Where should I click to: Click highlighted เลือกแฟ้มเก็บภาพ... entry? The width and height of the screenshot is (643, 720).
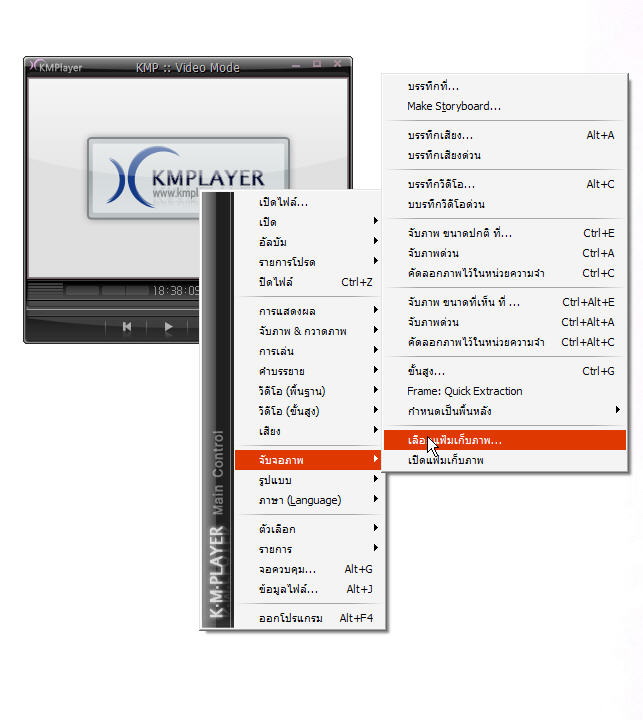[504, 440]
